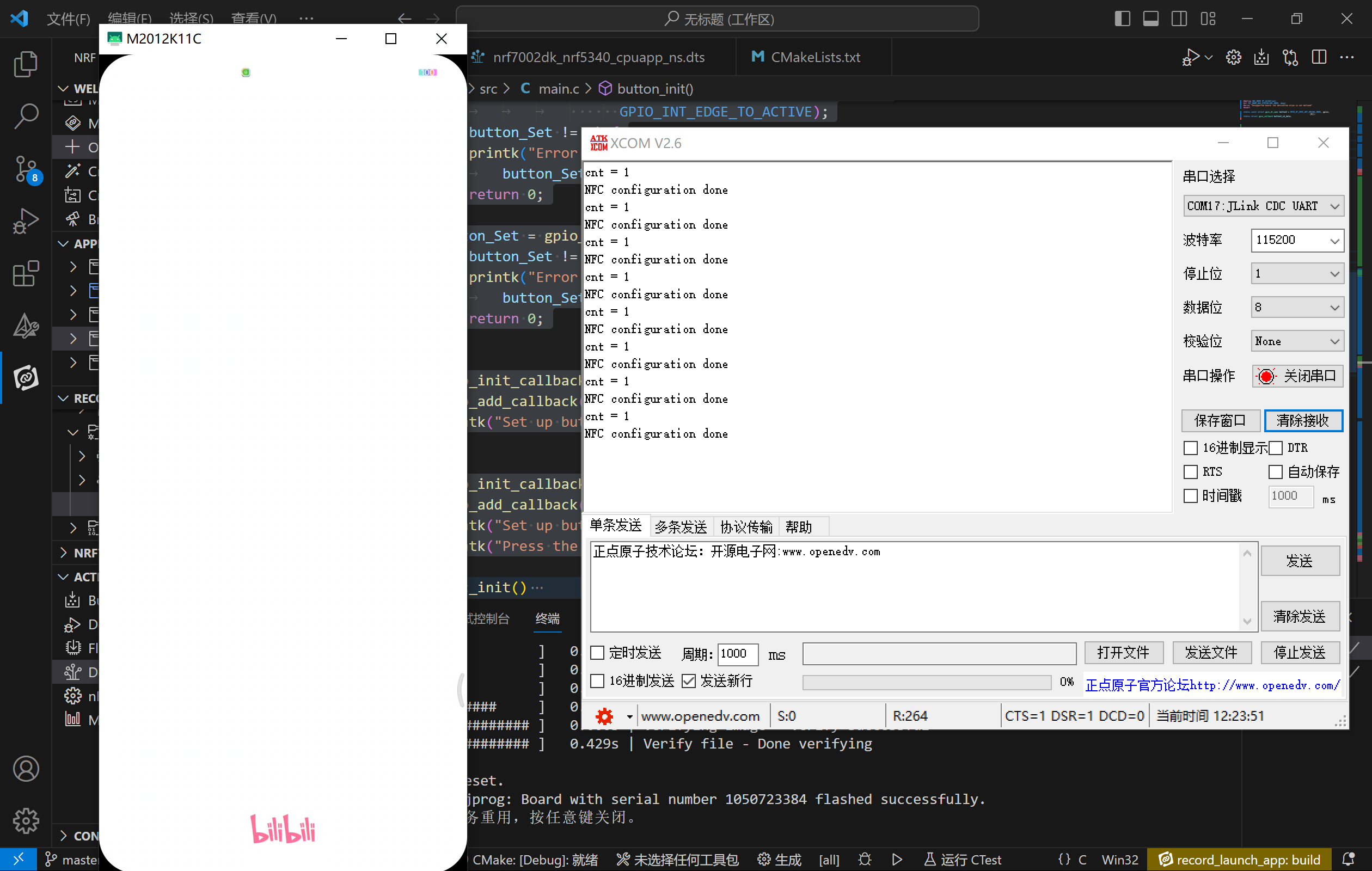Click the 清除接收 button
1372x871 pixels.
click(x=1303, y=420)
